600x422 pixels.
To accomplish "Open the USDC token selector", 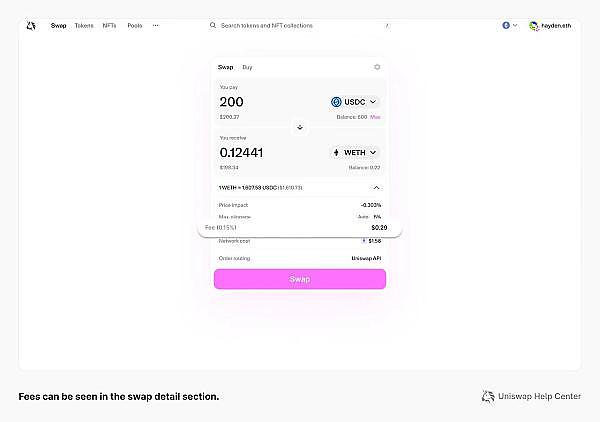I will 355,102.
